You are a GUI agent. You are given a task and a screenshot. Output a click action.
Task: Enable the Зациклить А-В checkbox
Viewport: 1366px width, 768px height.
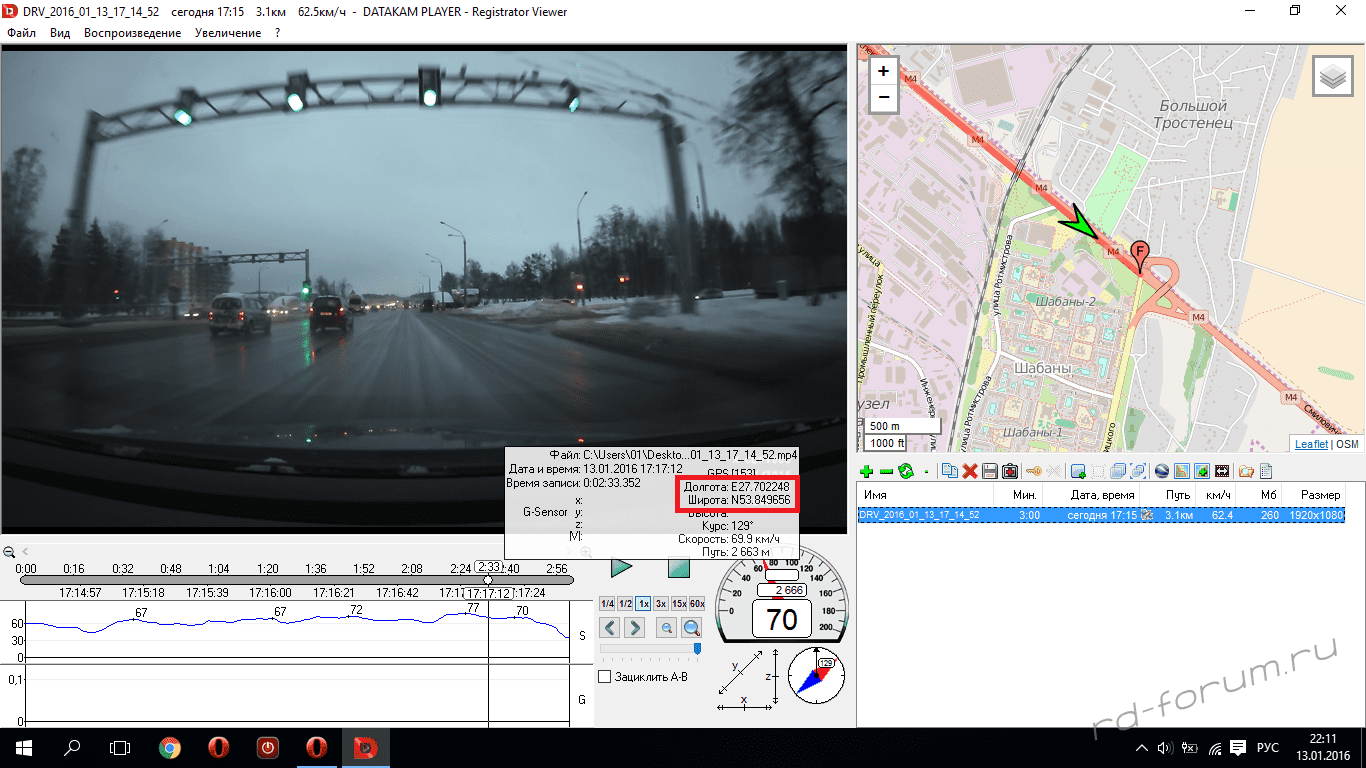604,677
